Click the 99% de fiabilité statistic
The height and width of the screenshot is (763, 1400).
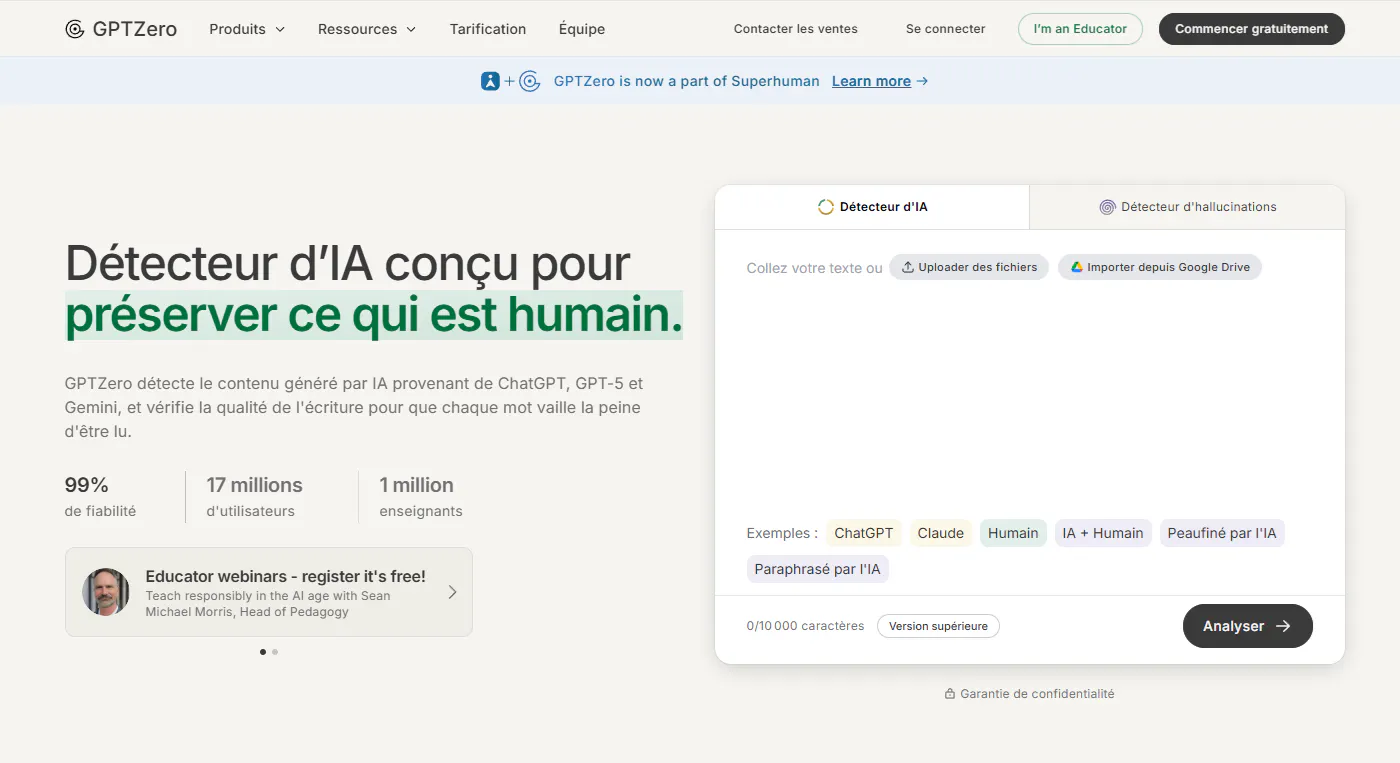pyautogui.click(x=100, y=497)
